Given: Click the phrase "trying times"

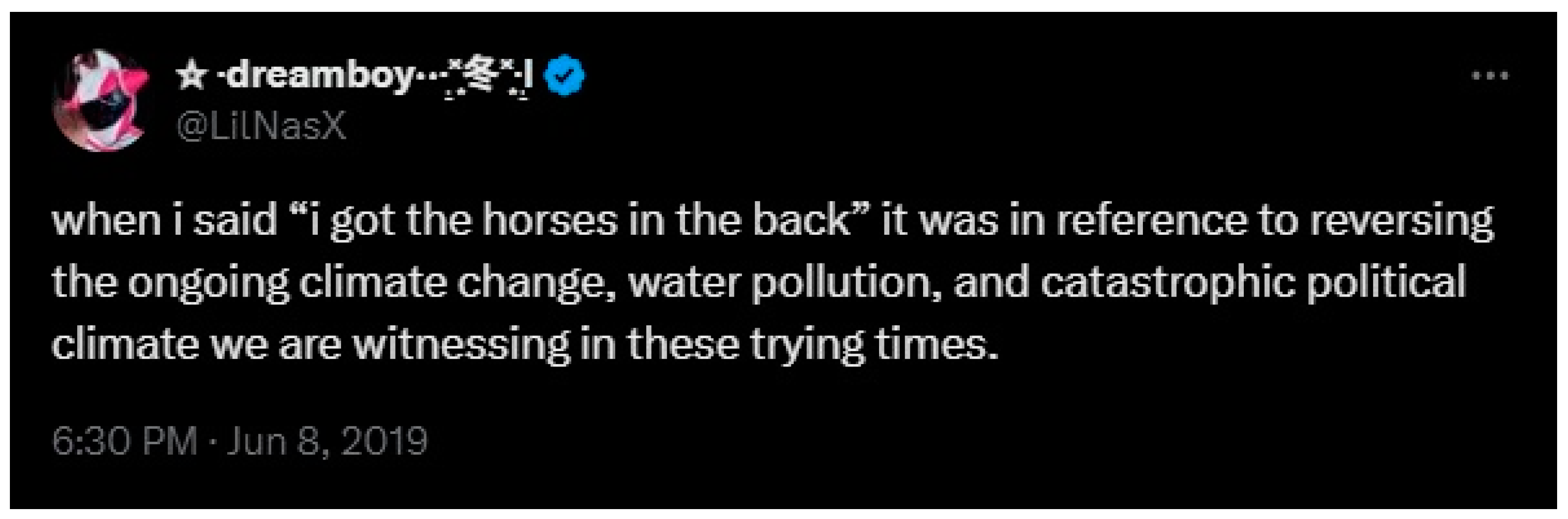Looking at the screenshot, I should pos(874,345).
